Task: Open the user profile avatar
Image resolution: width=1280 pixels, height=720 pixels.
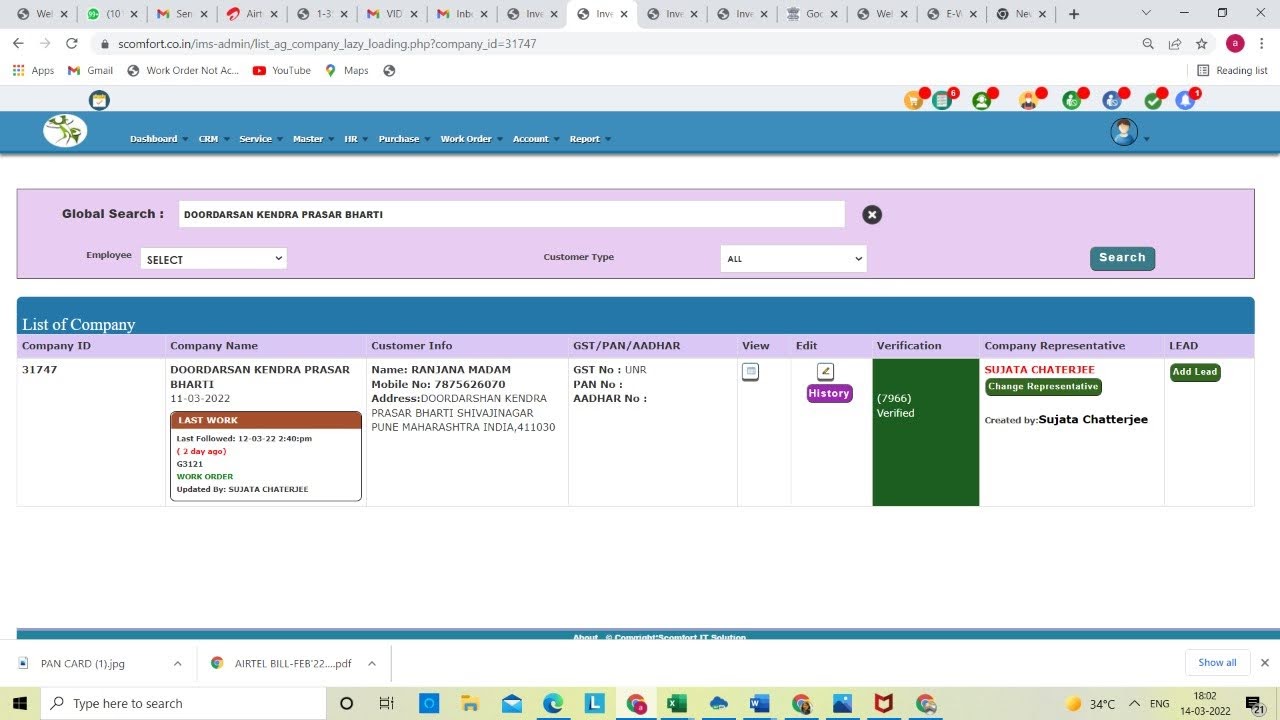Action: point(1124,132)
